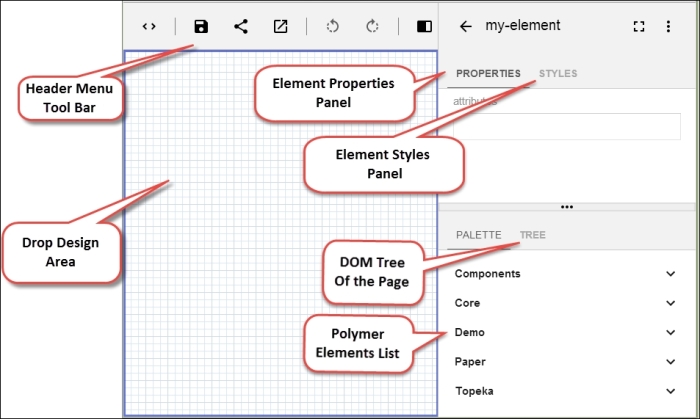Open the three-dot overflow menu
Image resolution: width=700 pixels, height=419 pixels.
click(668, 26)
